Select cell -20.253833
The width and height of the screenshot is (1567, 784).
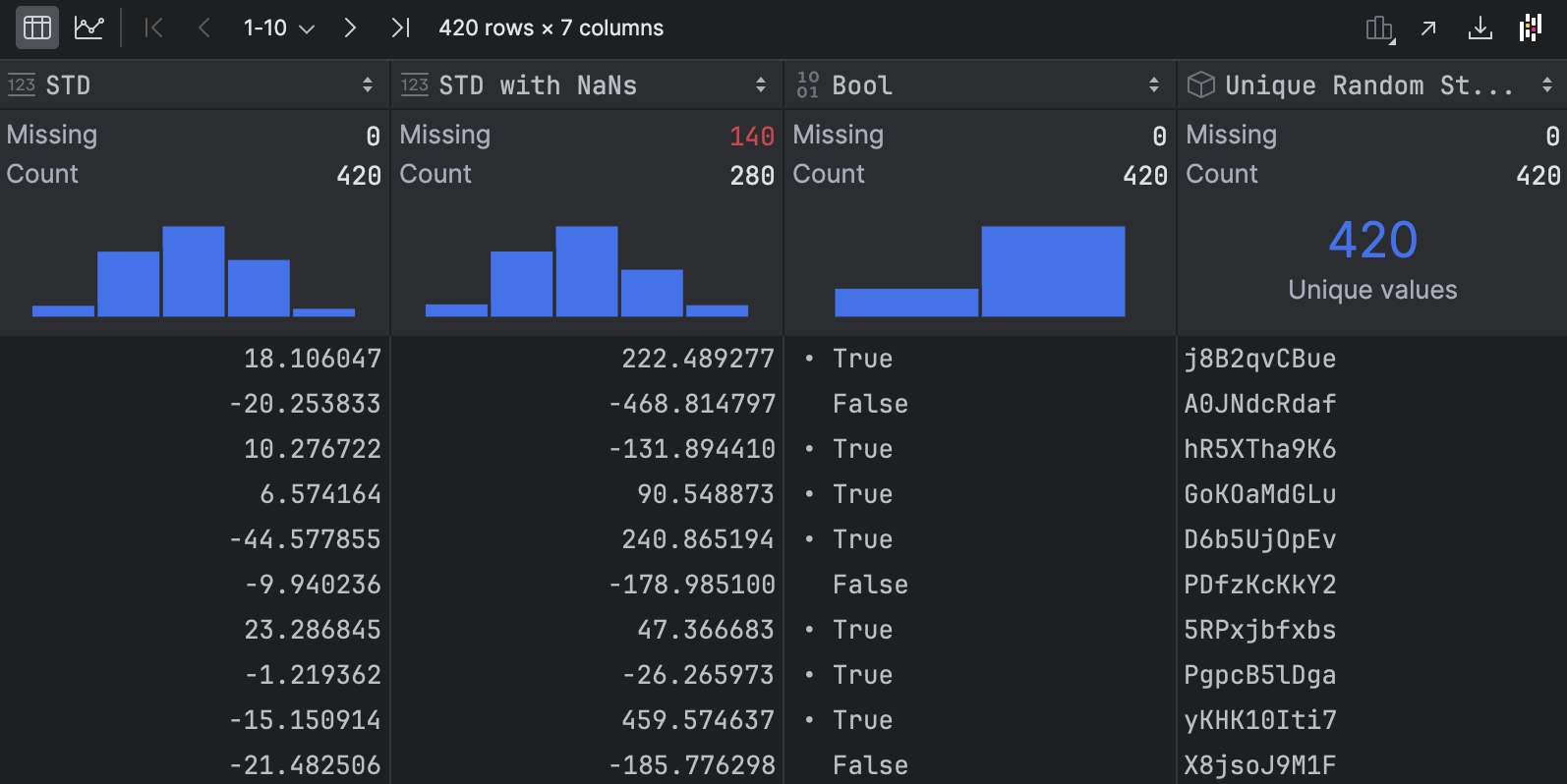195,404
